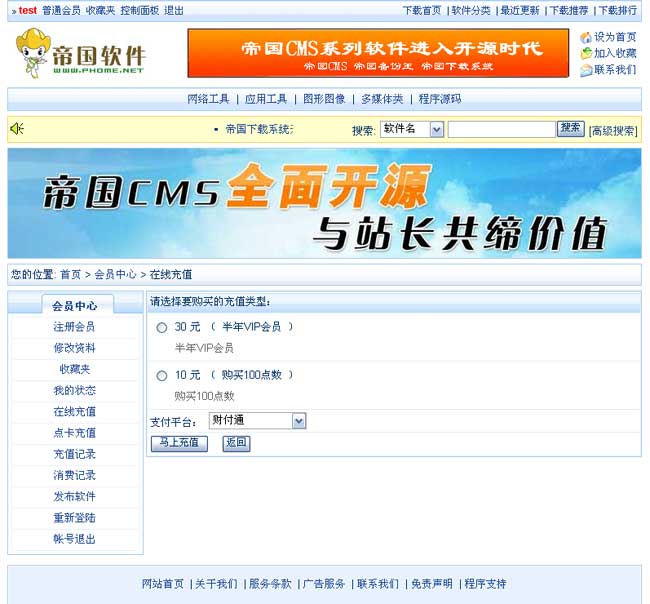Go to 图形图像 category
Image resolution: width=650 pixels, height=604 pixels.
[324, 99]
